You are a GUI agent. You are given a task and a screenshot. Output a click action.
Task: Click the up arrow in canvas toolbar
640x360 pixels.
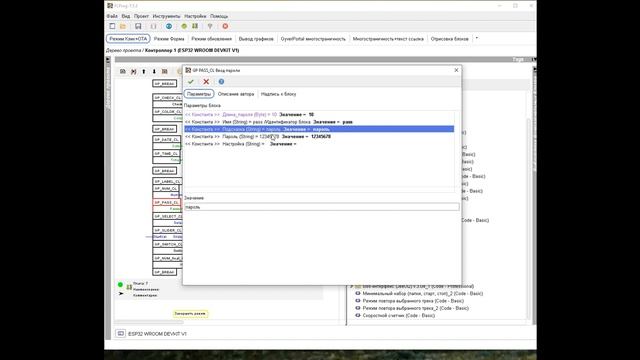(x=144, y=71)
